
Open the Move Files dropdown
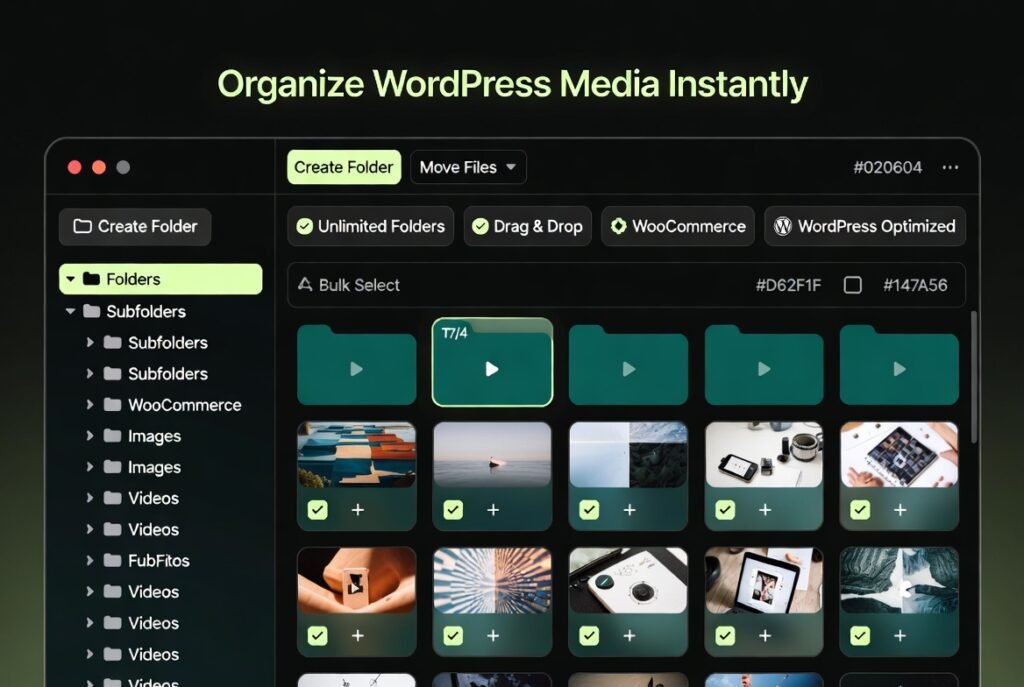click(468, 168)
